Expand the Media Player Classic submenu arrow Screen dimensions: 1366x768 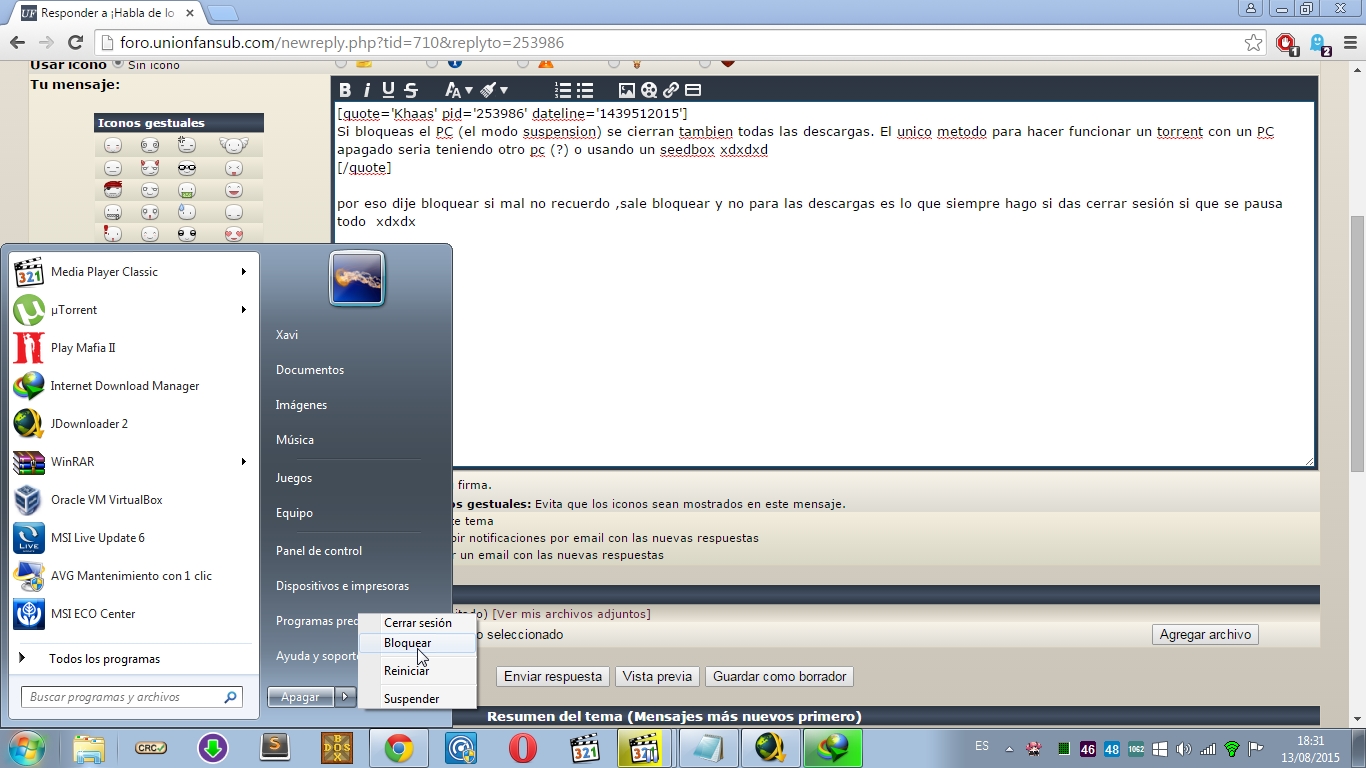point(243,272)
